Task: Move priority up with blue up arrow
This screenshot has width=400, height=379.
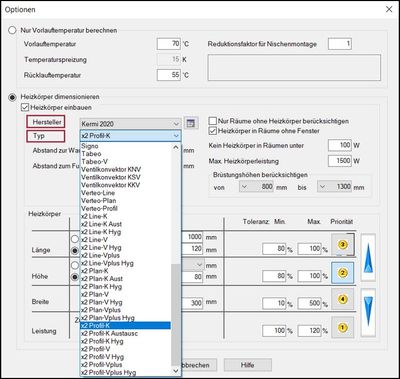Action: click(x=368, y=258)
